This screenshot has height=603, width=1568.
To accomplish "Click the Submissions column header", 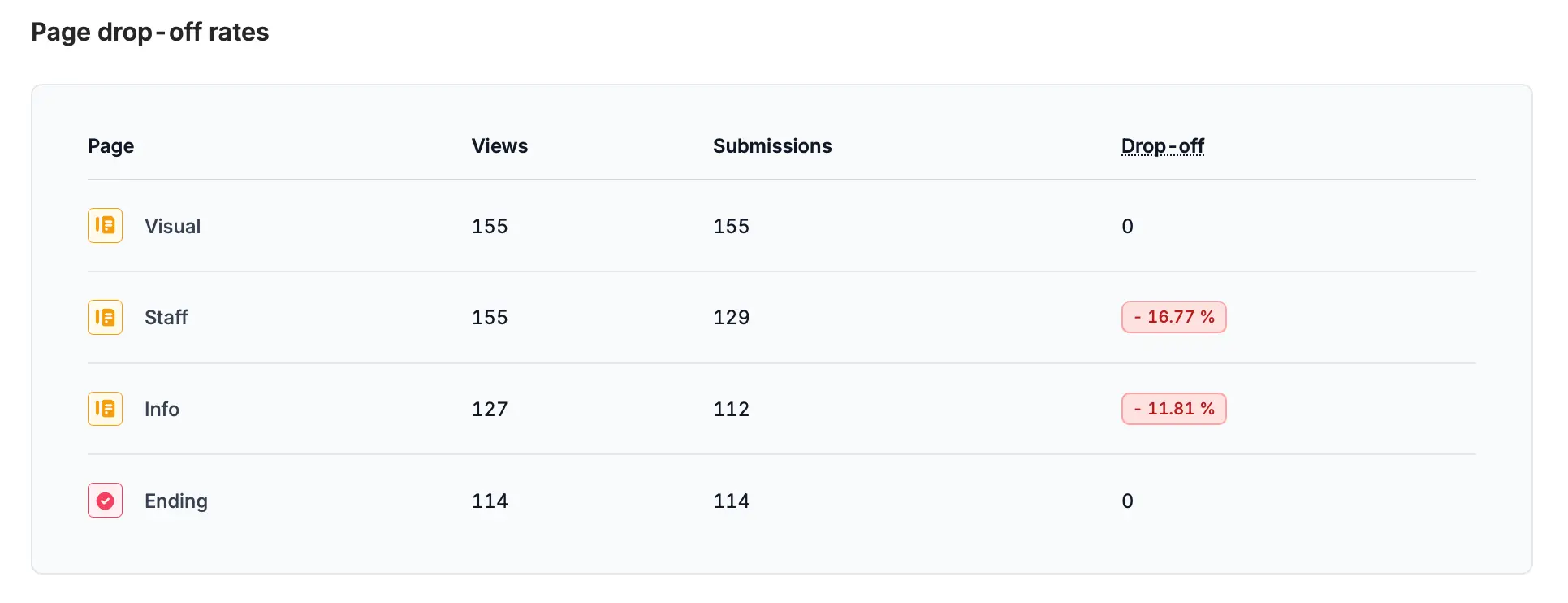I will tap(772, 146).
